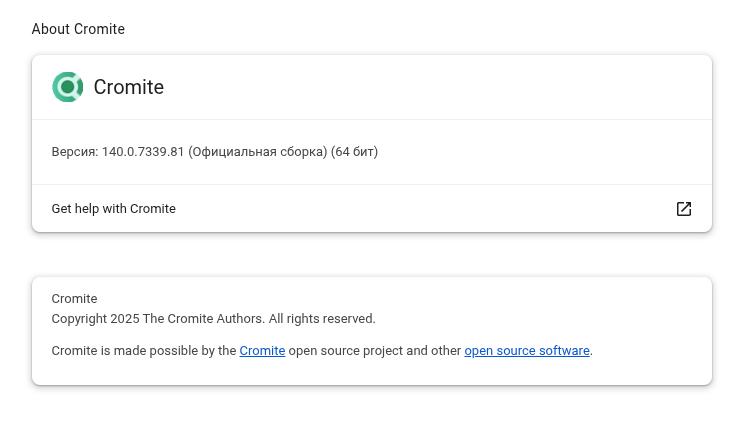This screenshot has height=446, width=748.
Task: Open the open source software link
Action: coord(526,351)
